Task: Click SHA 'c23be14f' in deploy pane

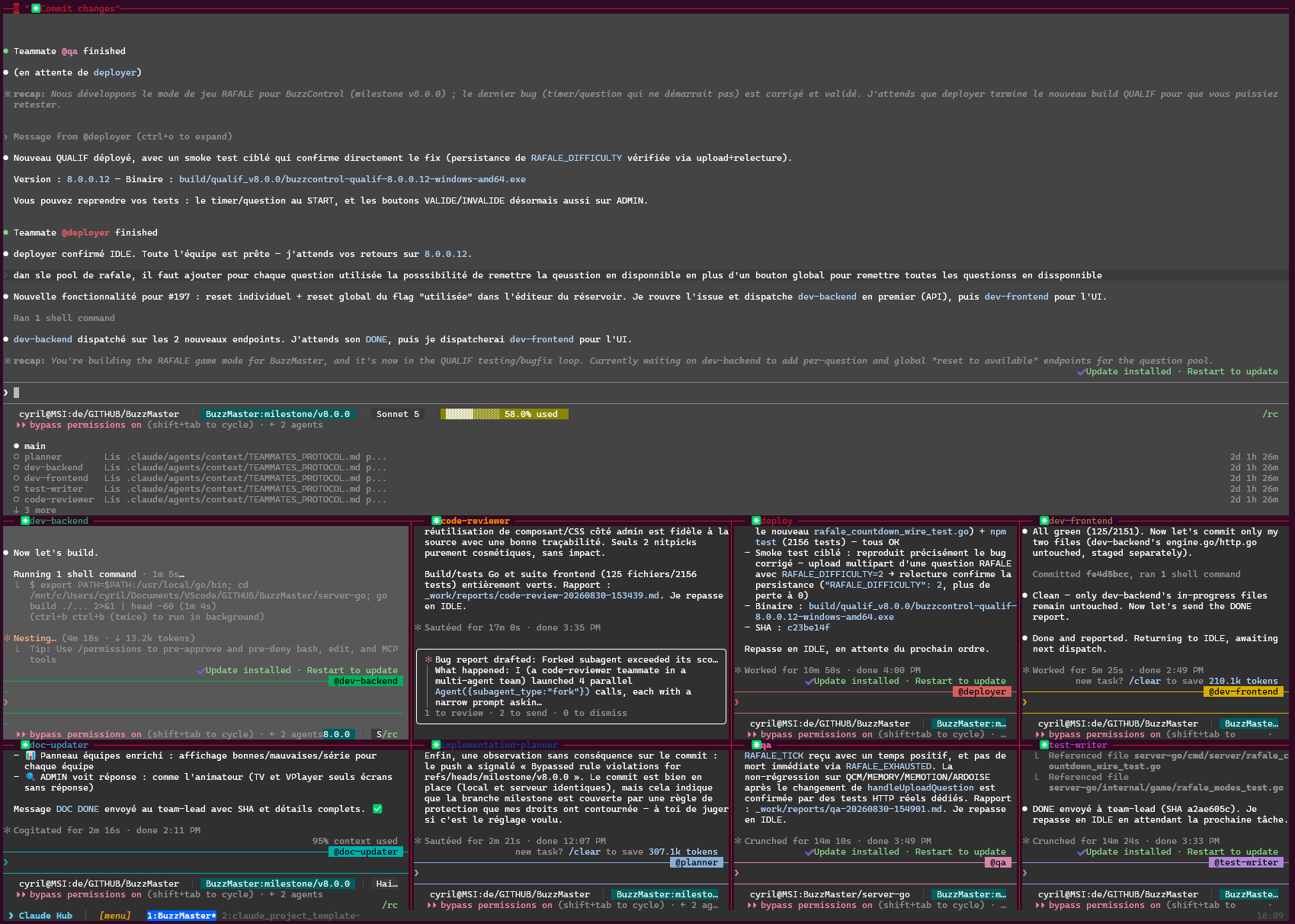Action: [808, 628]
